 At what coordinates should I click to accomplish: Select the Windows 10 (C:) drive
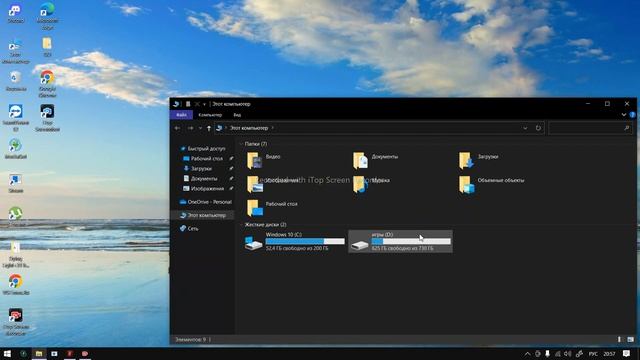(x=294, y=241)
